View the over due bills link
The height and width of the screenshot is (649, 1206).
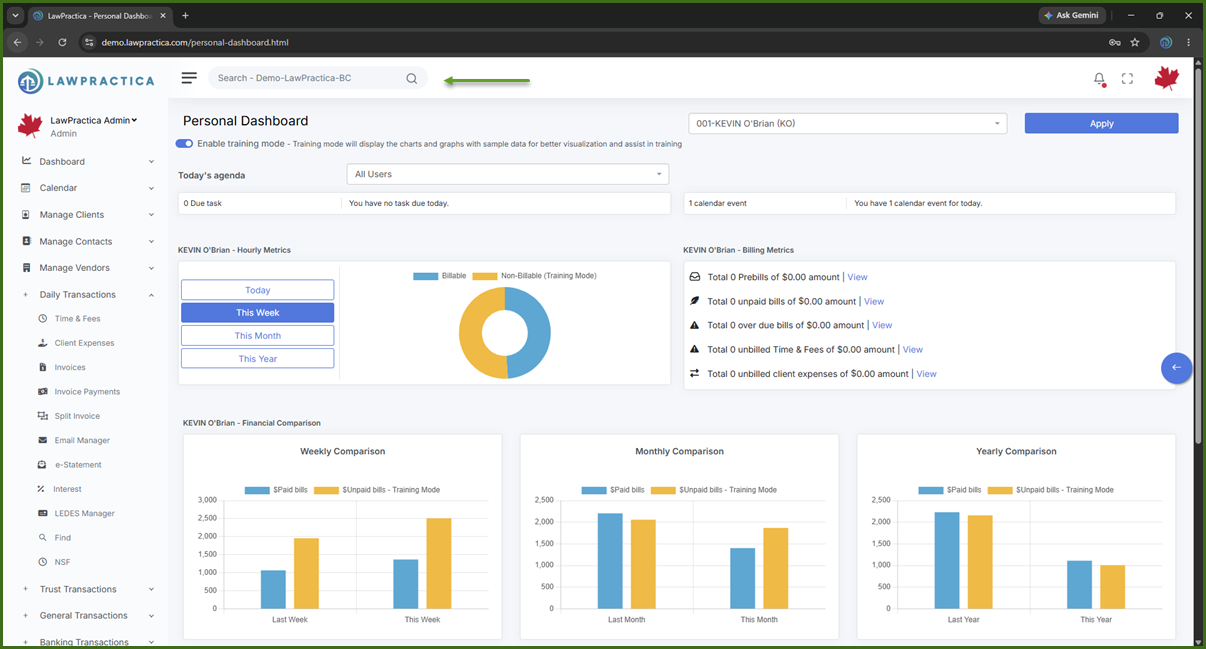click(x=882, y=325)
